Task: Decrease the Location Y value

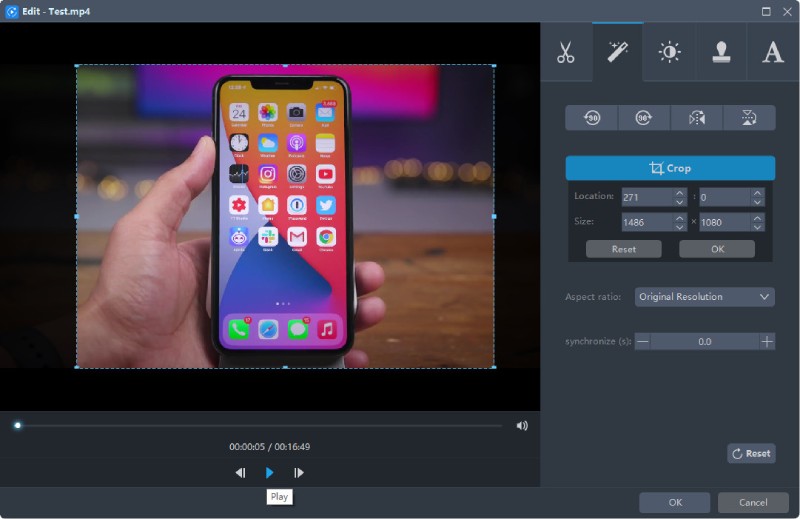Action: tap(758, 202)
